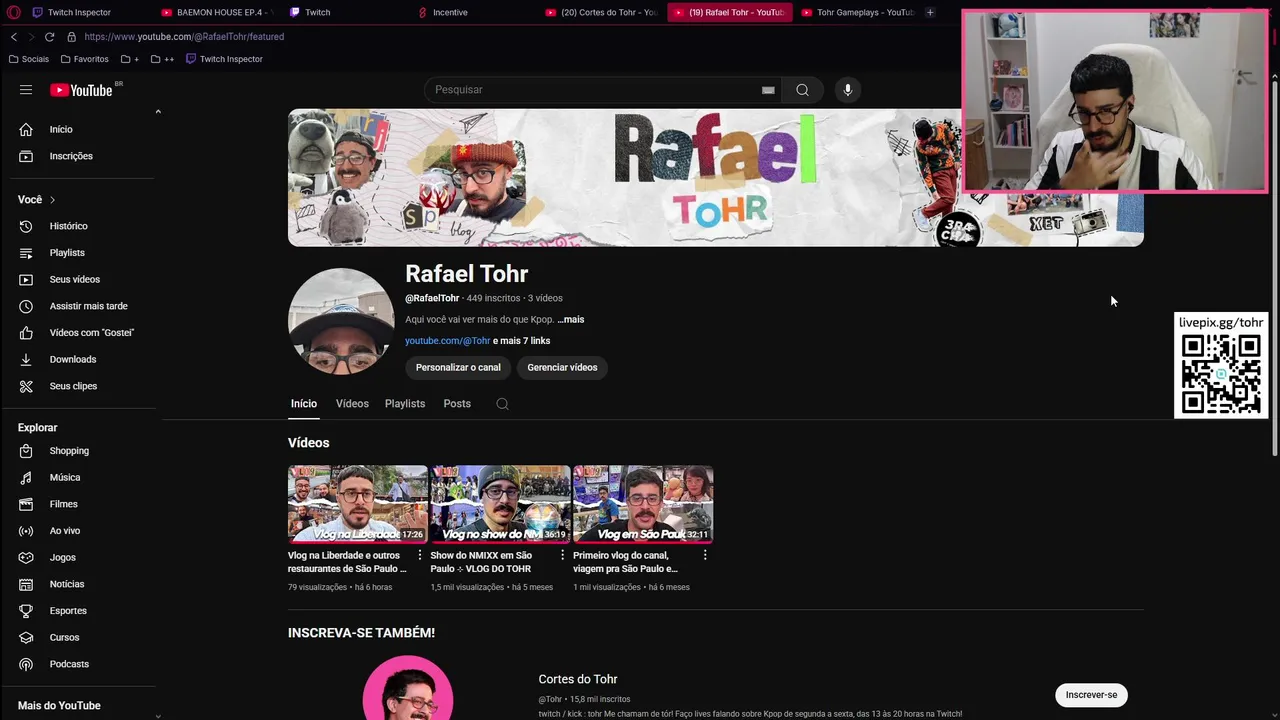Open Sociais bookmark folder
Viewport: 1280px width, 720px height.
click(28, 59)
